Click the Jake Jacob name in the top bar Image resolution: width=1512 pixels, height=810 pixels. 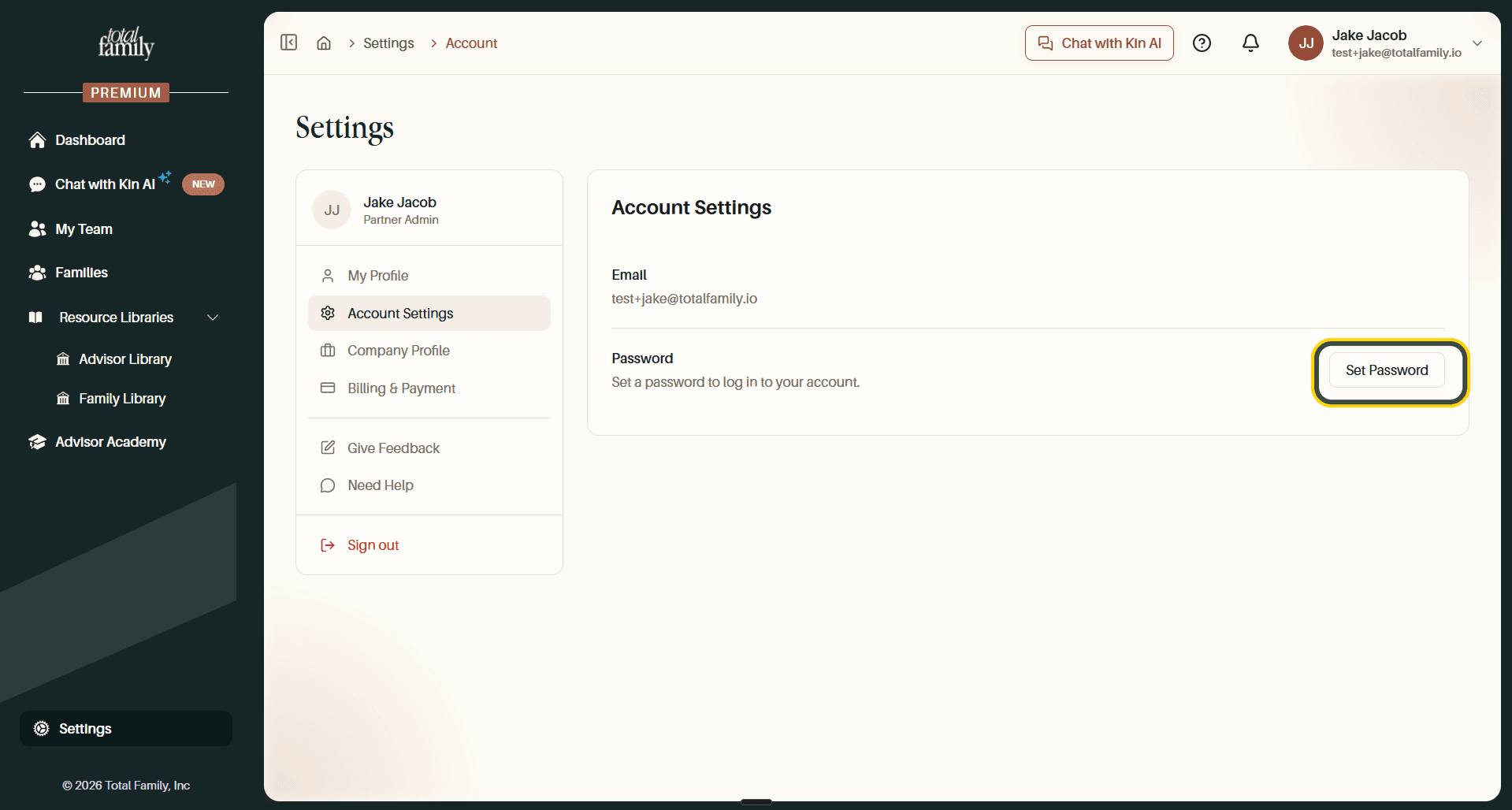tap(1369, 35)
